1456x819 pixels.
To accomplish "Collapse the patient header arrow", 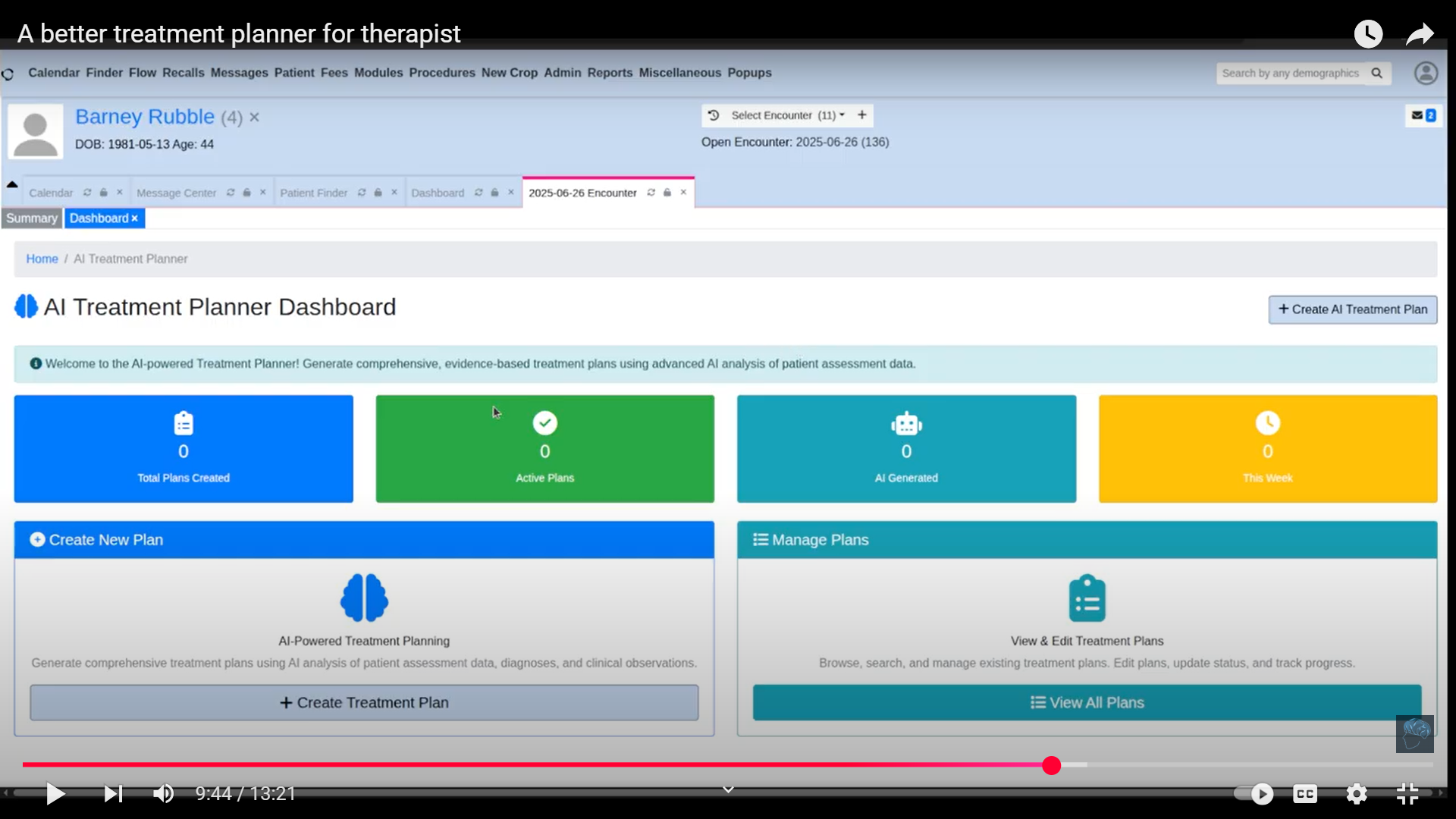I will [12, 184].
